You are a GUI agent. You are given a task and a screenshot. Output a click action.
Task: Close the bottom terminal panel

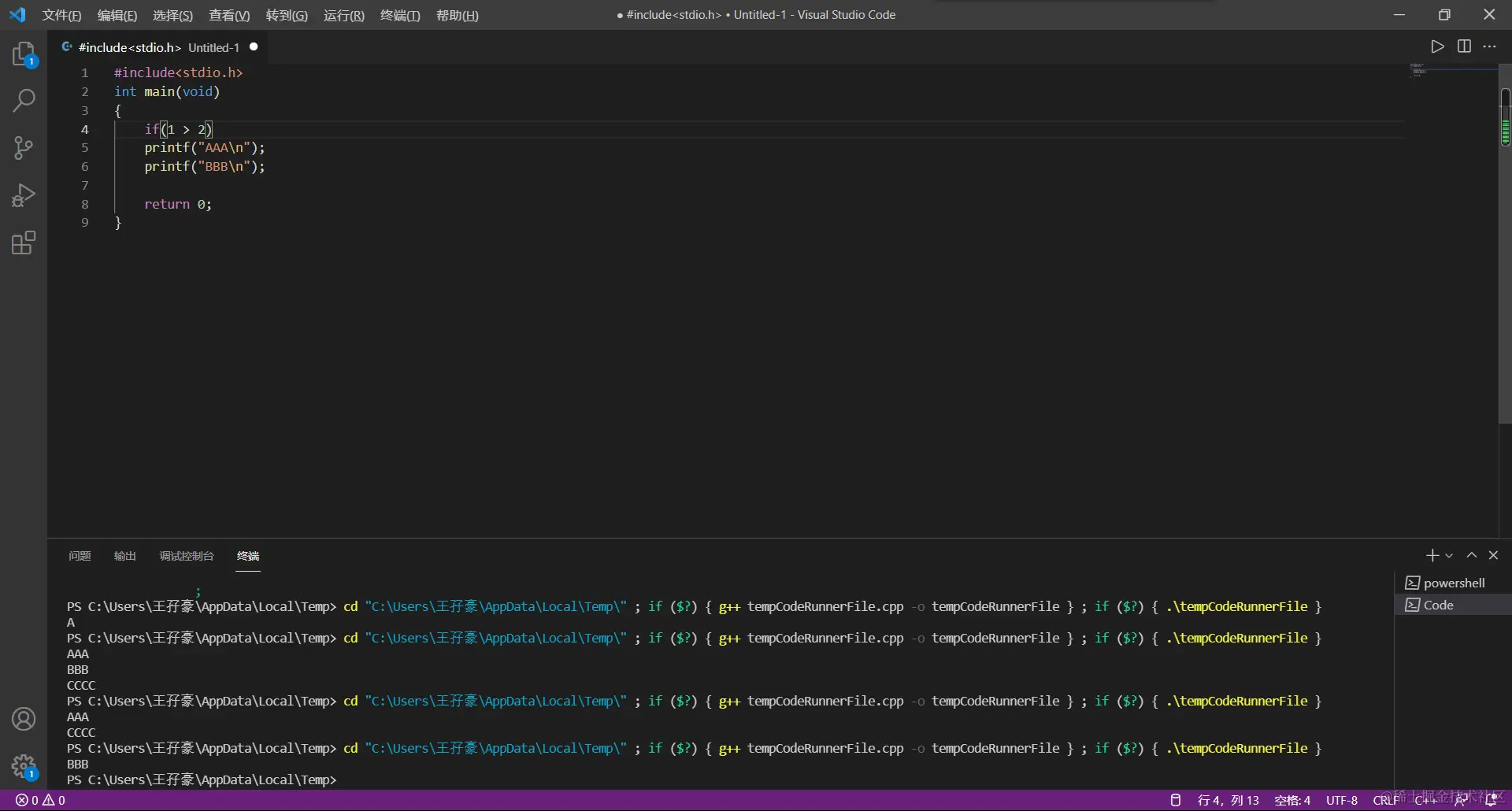pyautogui.click(x=1493, y=555)
